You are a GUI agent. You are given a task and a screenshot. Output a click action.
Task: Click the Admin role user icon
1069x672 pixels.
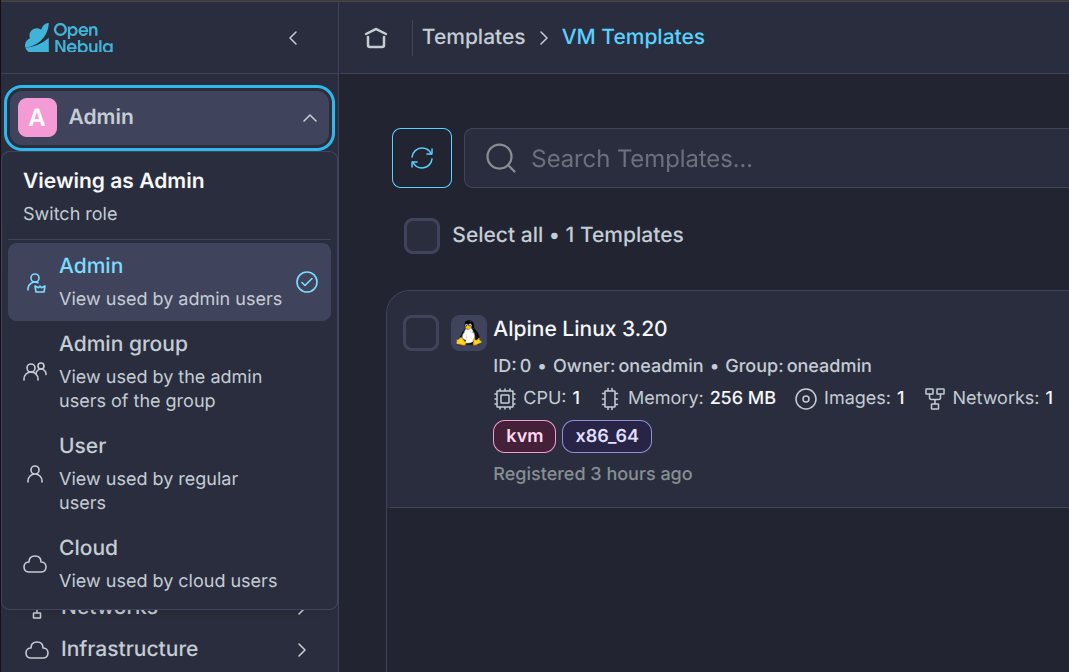[x=35, y=282]
